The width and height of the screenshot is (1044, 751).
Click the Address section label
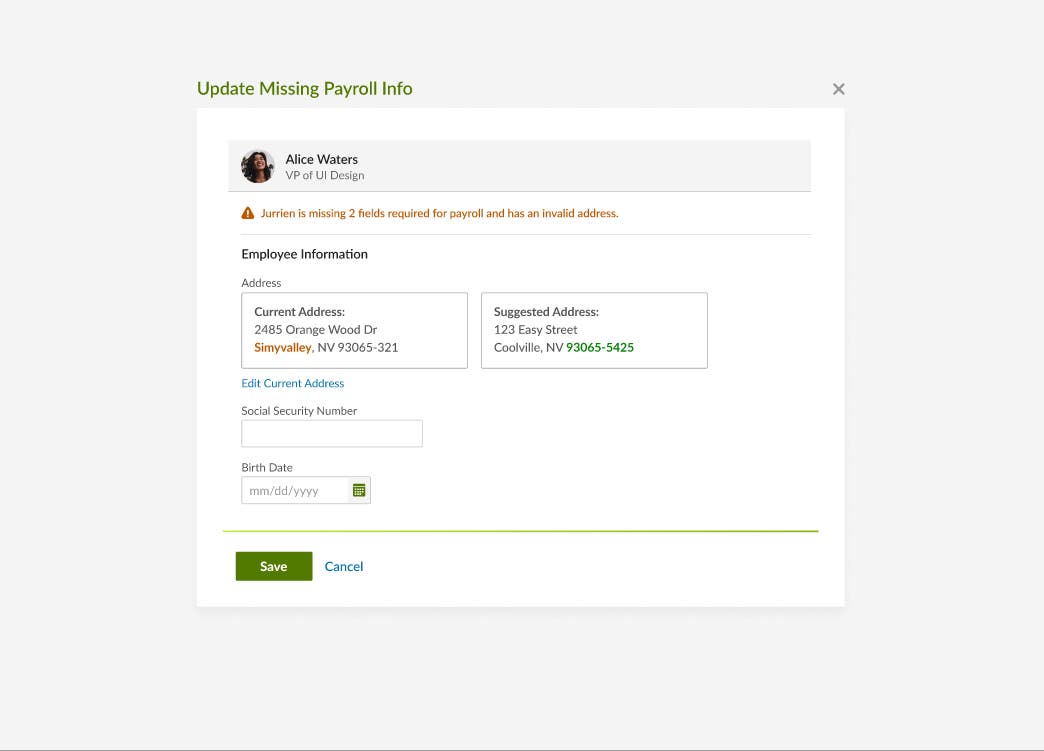(261, 283)
